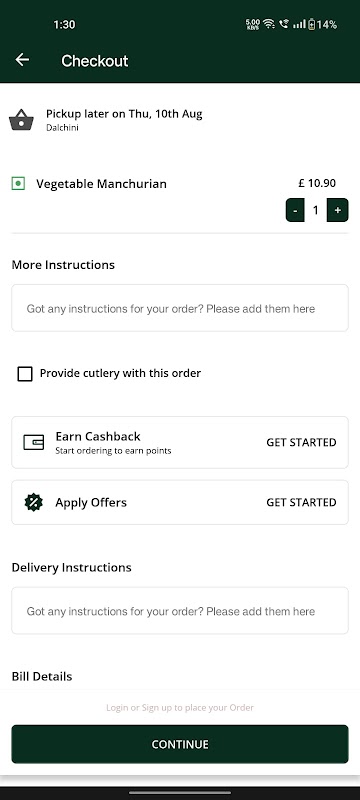Click the CONTINUE button
The height and width of the screenshot is (800, 360).
[180, 744]
